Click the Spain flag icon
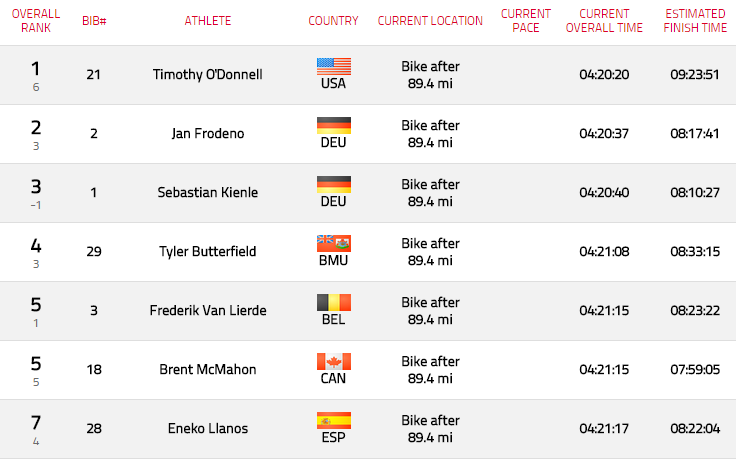 334,420
